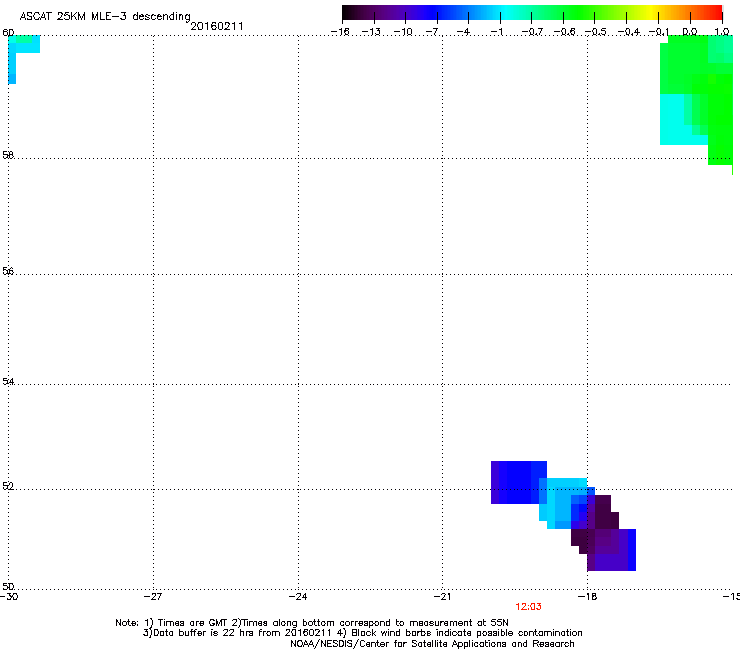Click the 1.0 label on the color bar

tap(722, 32)
